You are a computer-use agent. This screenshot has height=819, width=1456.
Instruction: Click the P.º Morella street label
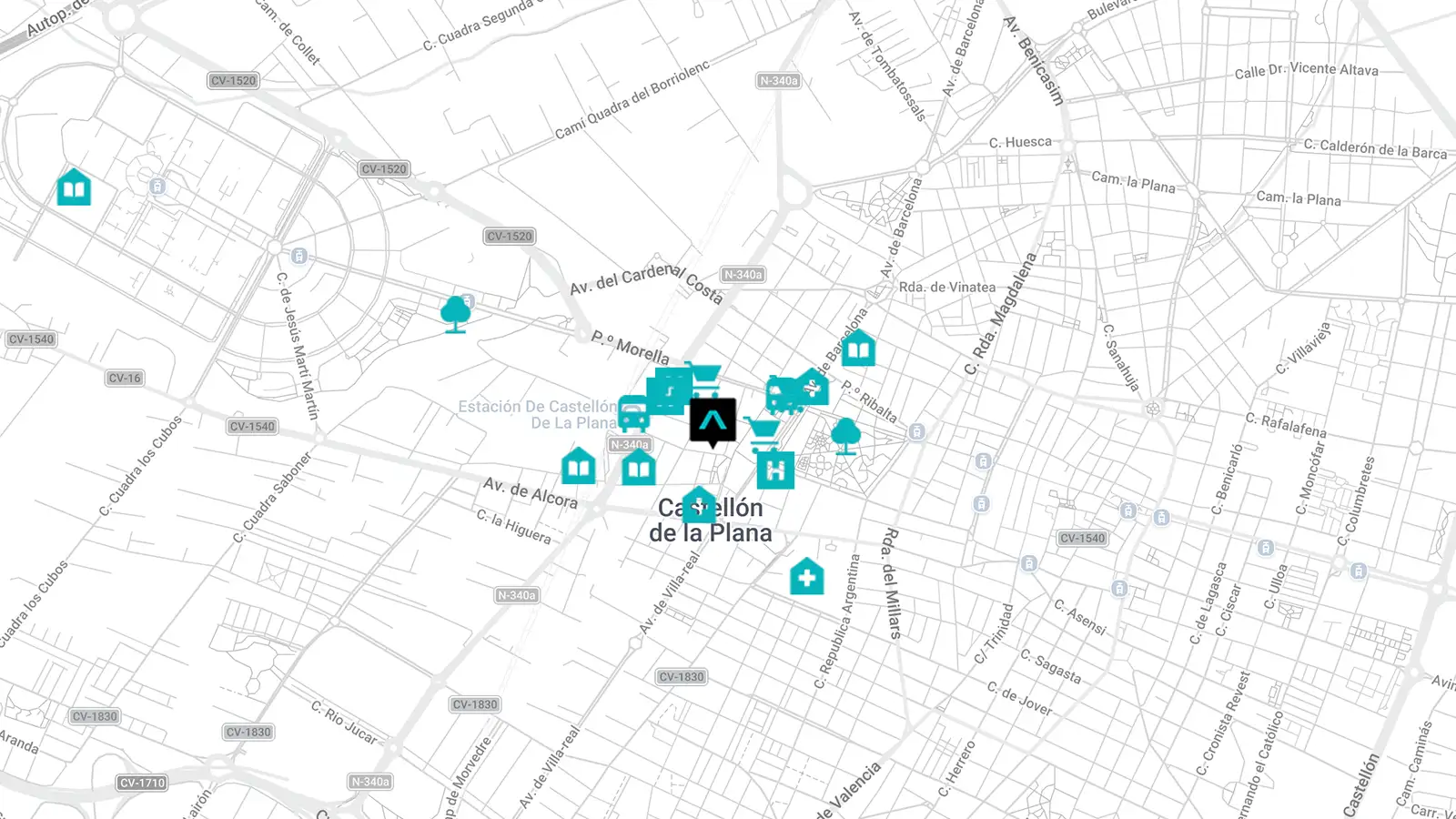click(631, 347)
